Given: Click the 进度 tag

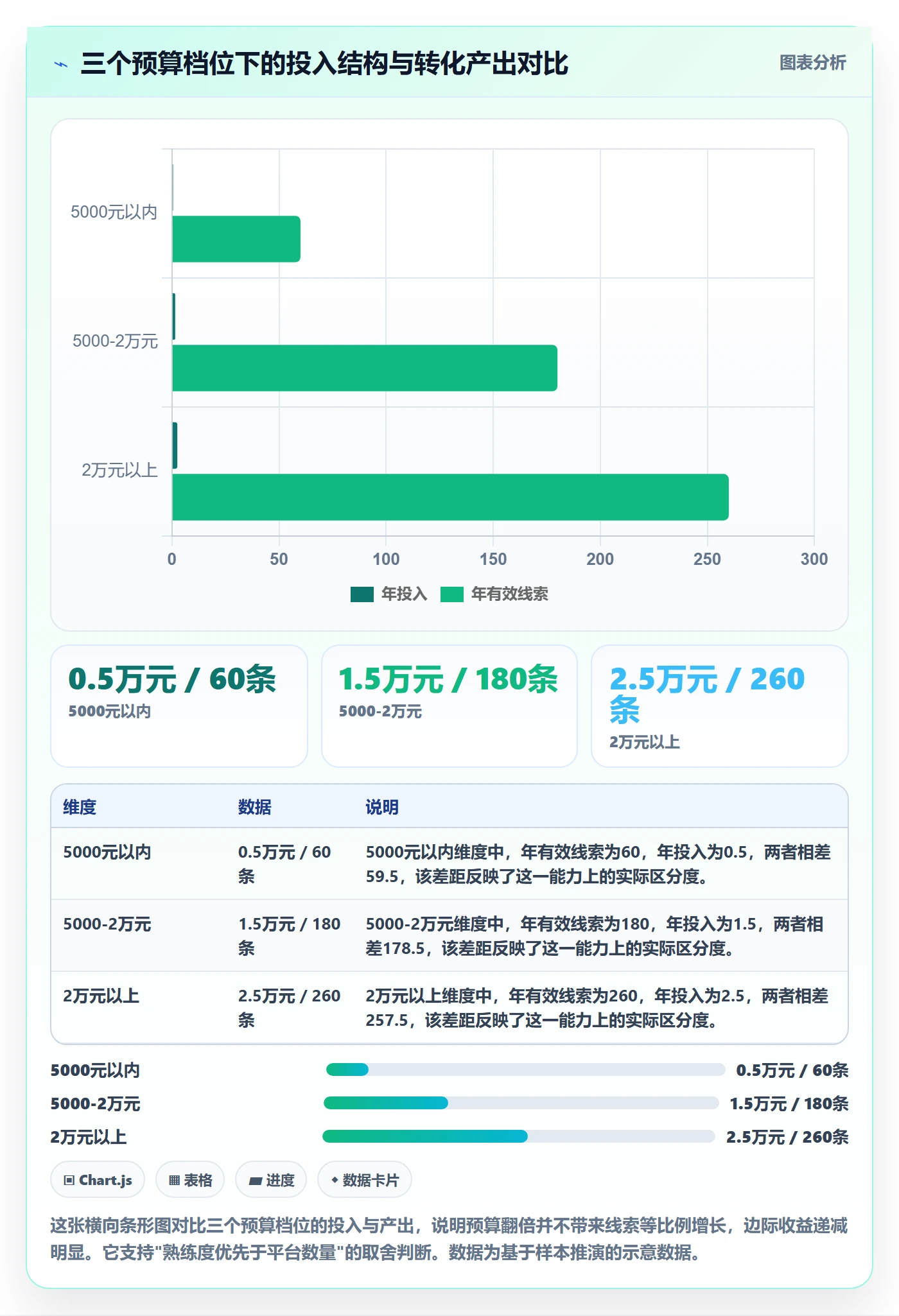Looking at the screenshot, I should 271,1180.
